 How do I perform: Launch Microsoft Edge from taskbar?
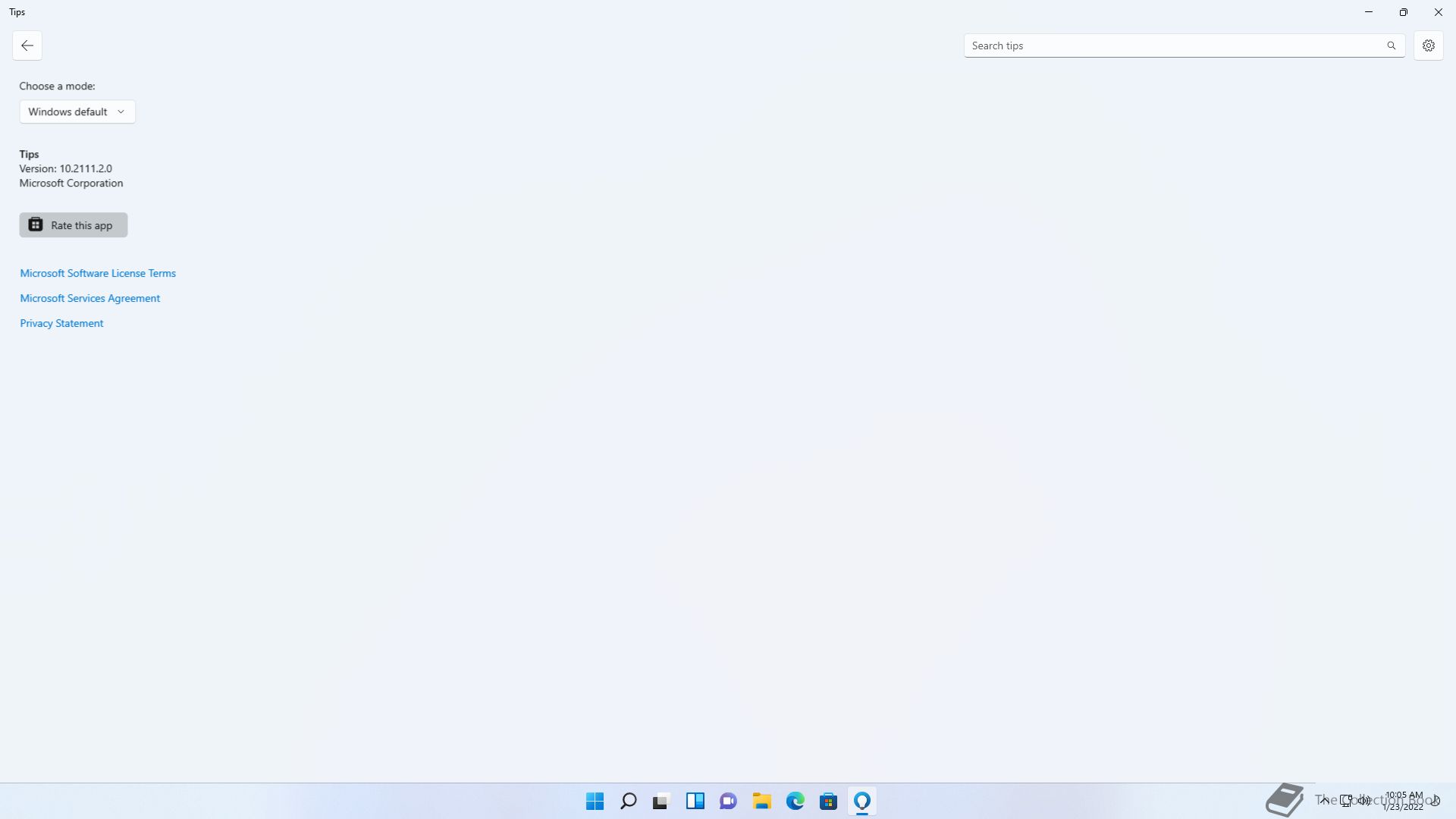click(x=795, y=801)
